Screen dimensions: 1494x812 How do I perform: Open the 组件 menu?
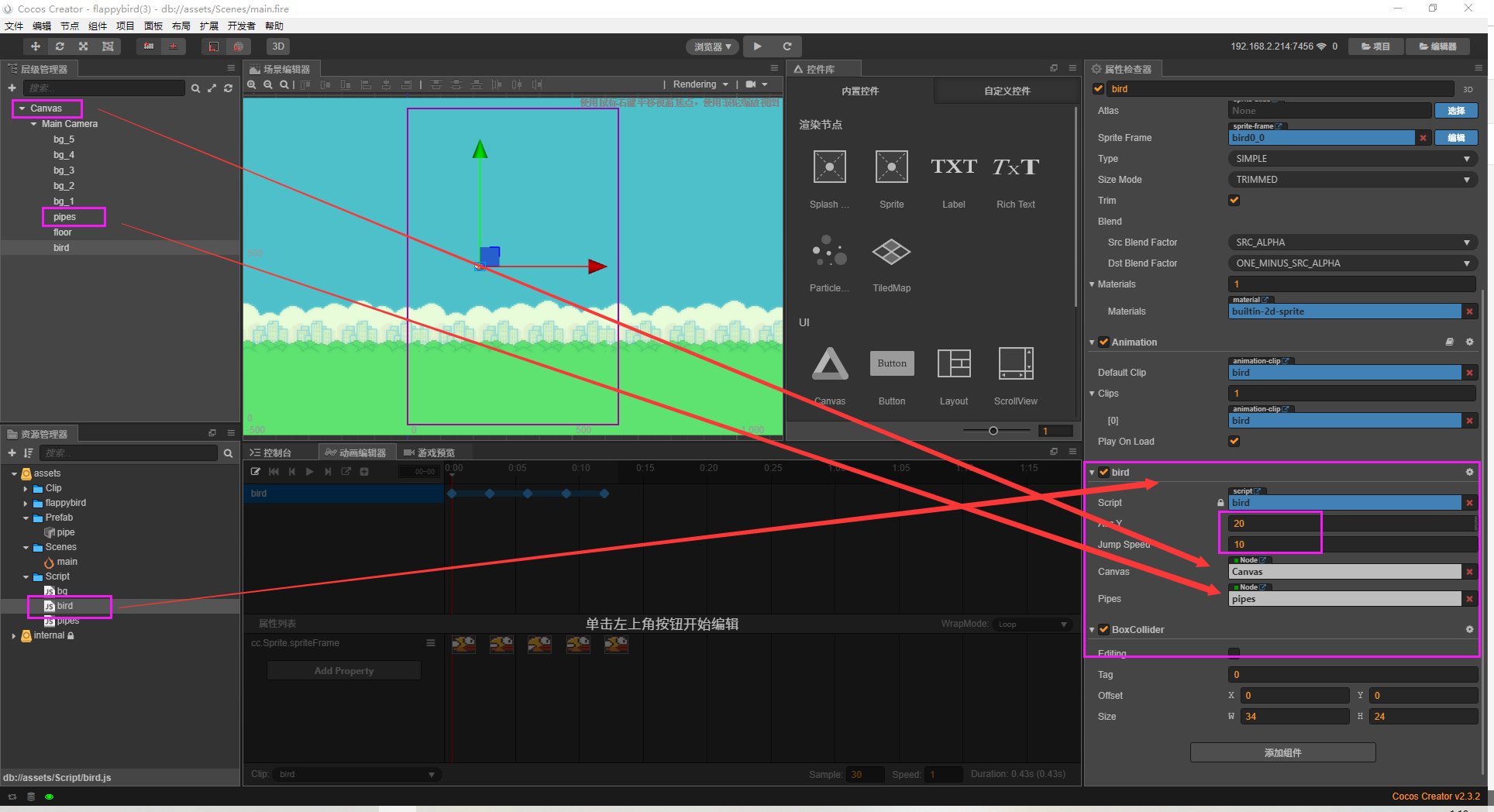point(98,26)
